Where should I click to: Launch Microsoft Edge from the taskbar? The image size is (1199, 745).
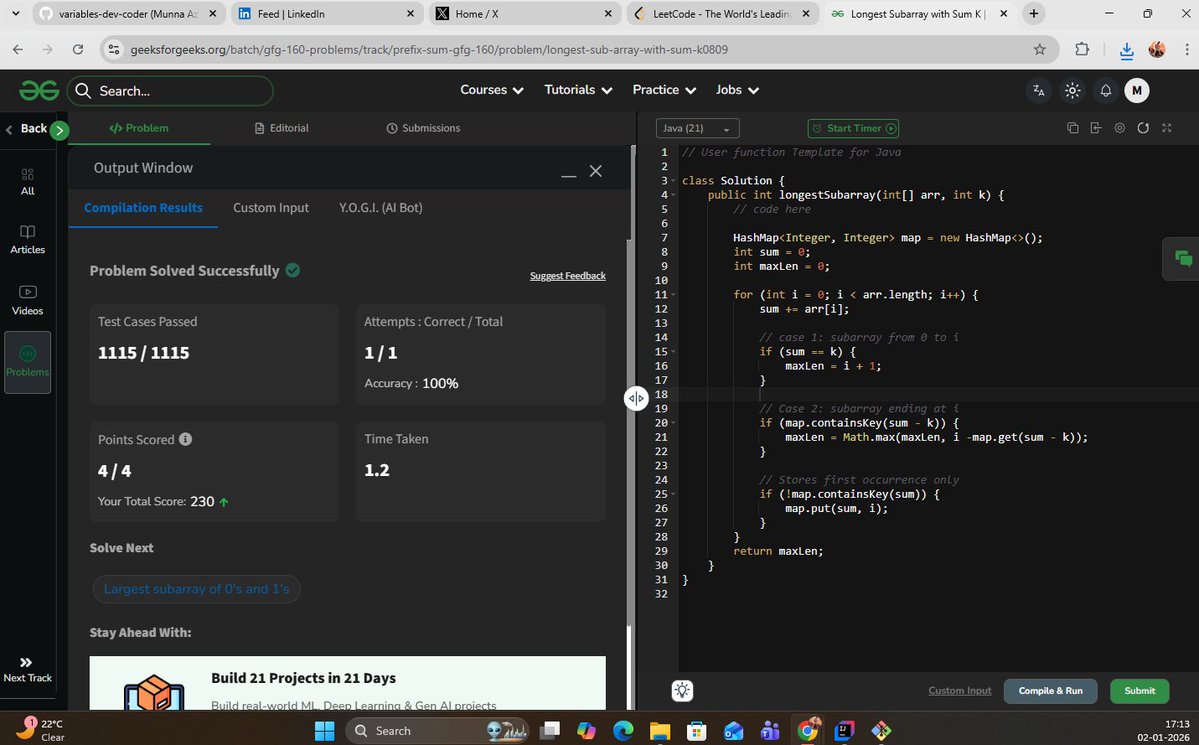click(x=623, y=731)
